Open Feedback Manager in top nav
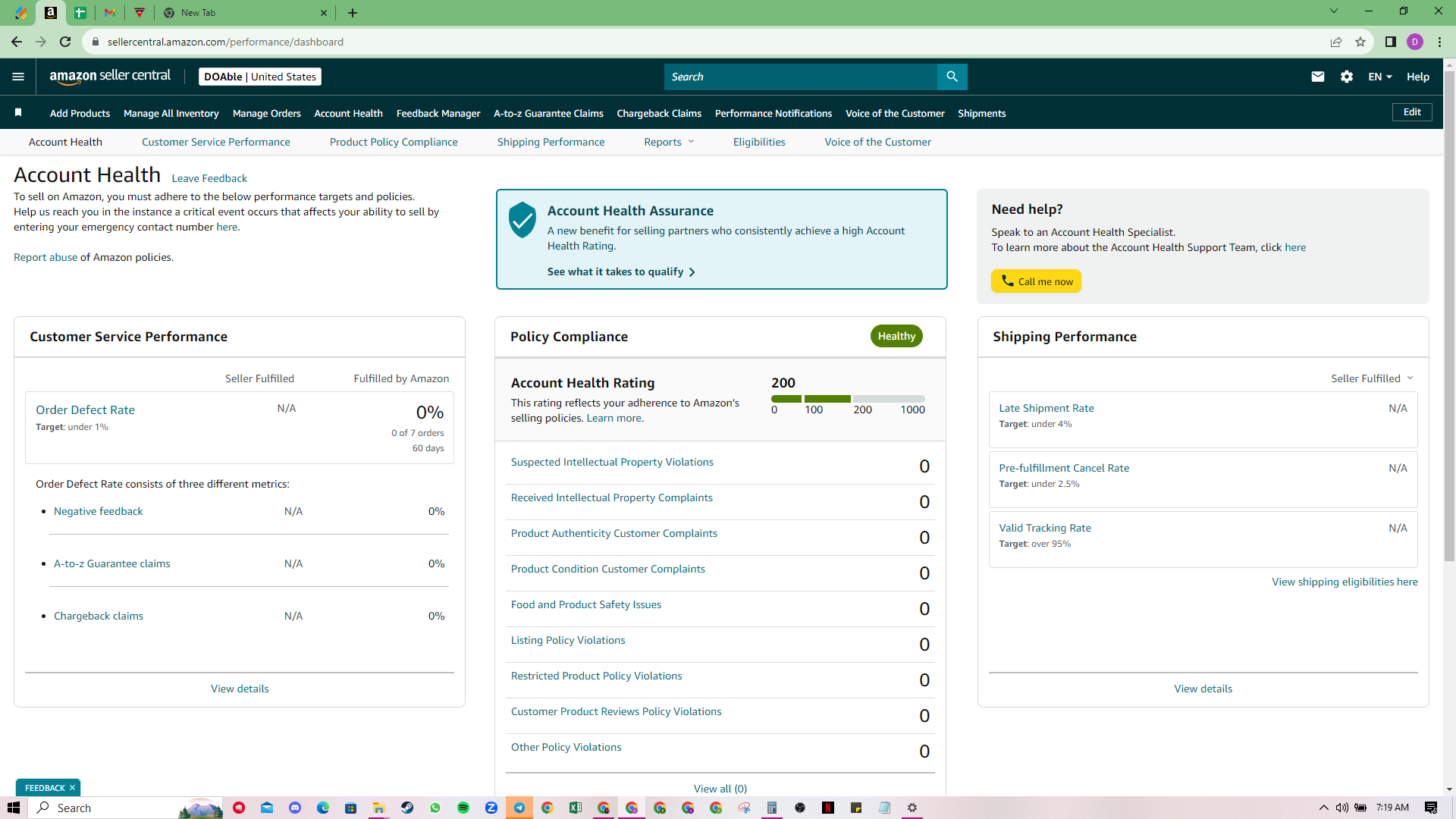Image resolution: width=1456 pixels, height=819 pixels. click(x=438, y=113)
